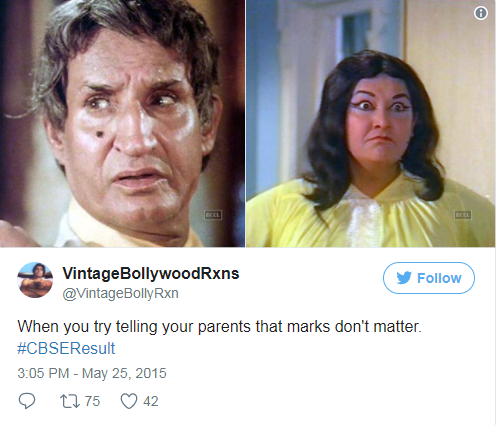
Task: Click the watermark on the left photo
Action: coord(213,215)
